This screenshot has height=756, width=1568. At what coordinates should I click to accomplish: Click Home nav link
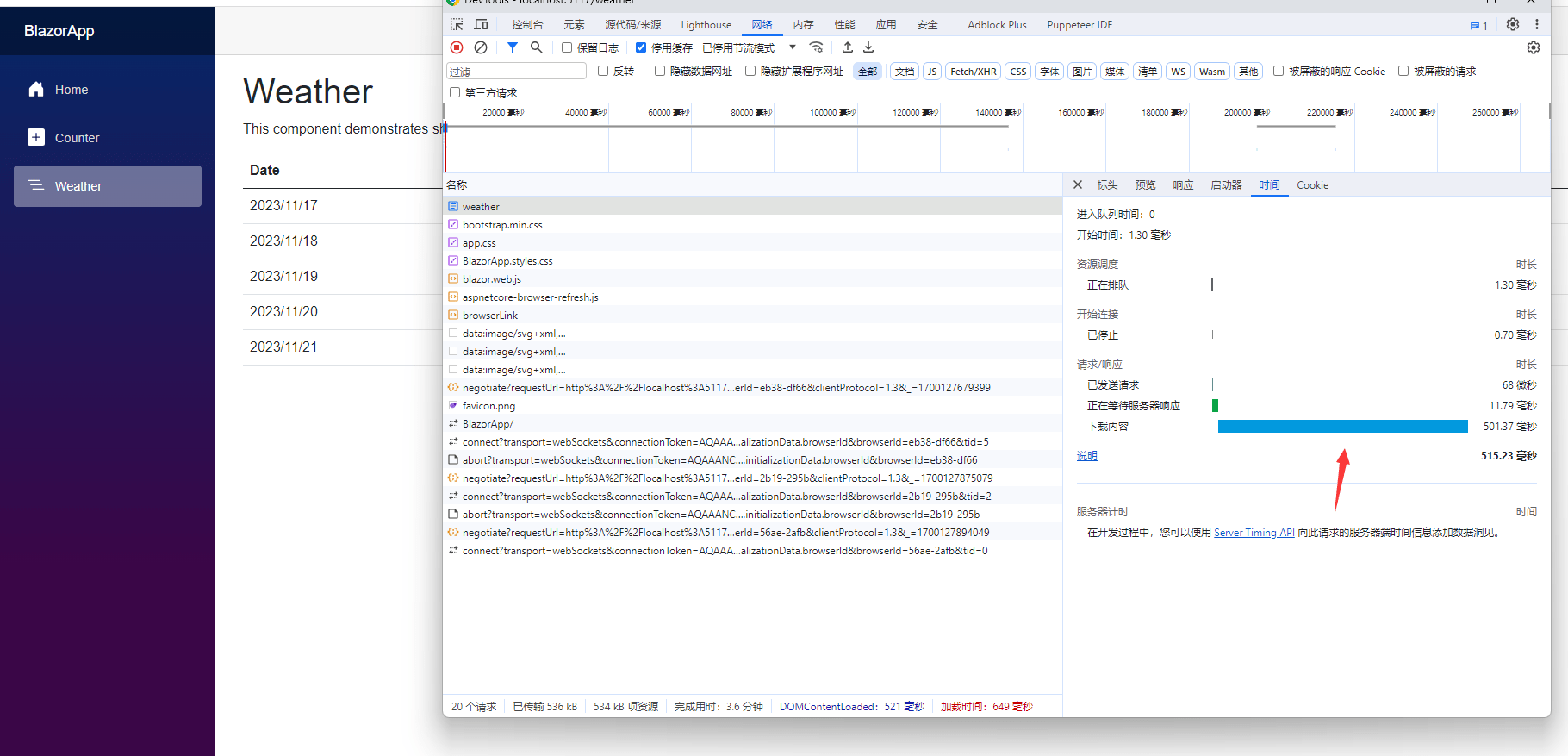[x=108, y=90]
